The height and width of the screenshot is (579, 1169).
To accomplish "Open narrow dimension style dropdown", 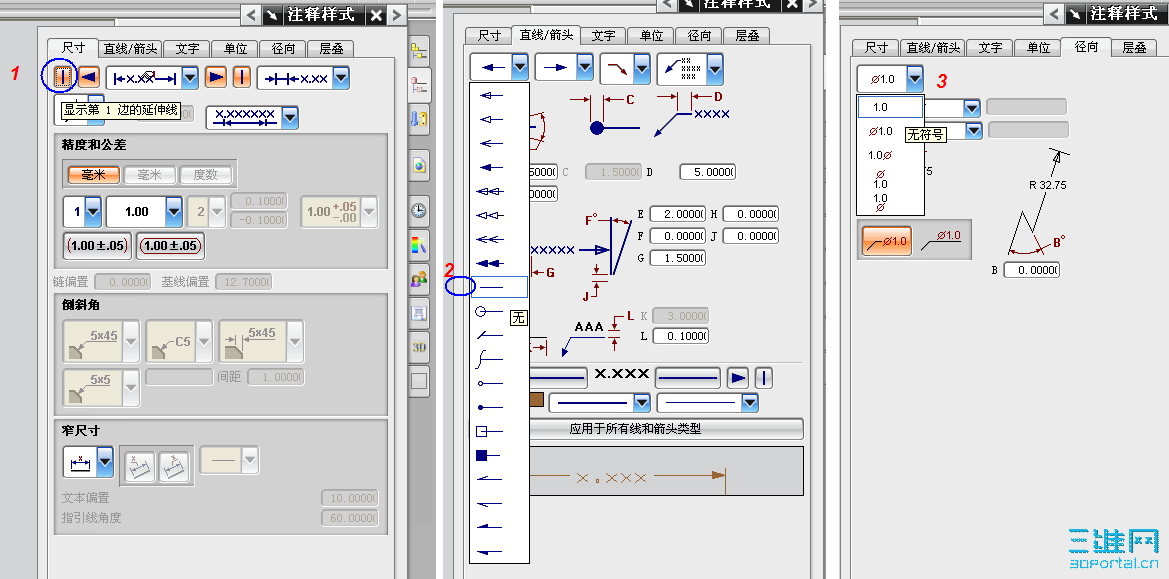I will pos(105,463).
